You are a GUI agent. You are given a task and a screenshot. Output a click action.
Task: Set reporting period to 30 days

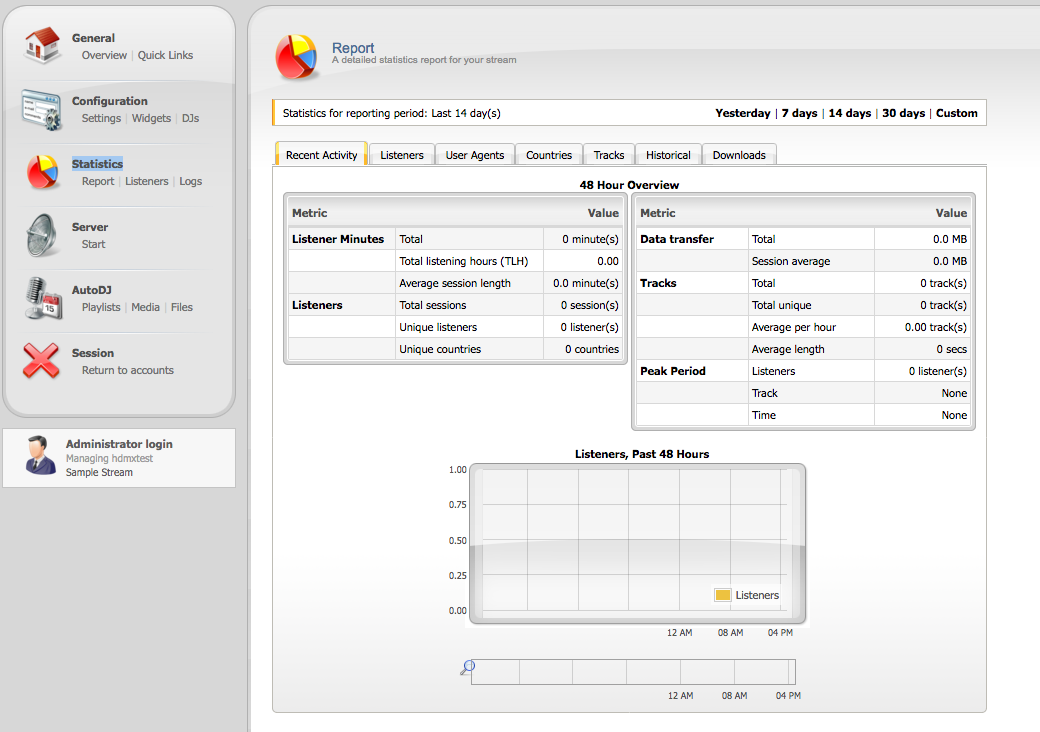(903, 113)
